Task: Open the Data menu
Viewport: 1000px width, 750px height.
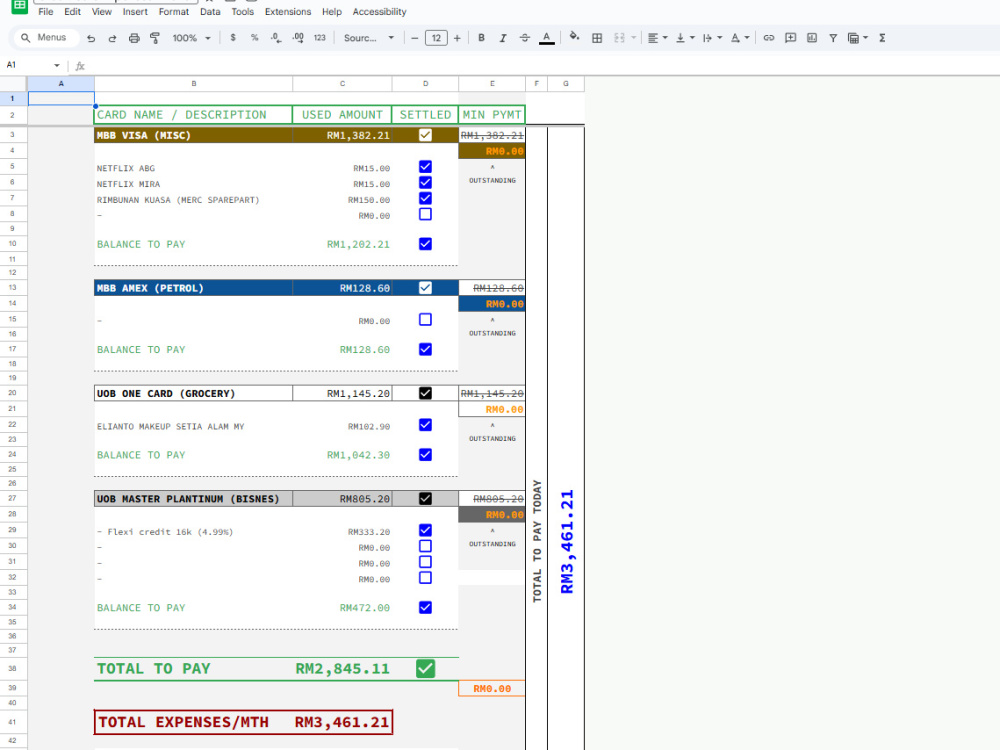Action: [210, 11]
